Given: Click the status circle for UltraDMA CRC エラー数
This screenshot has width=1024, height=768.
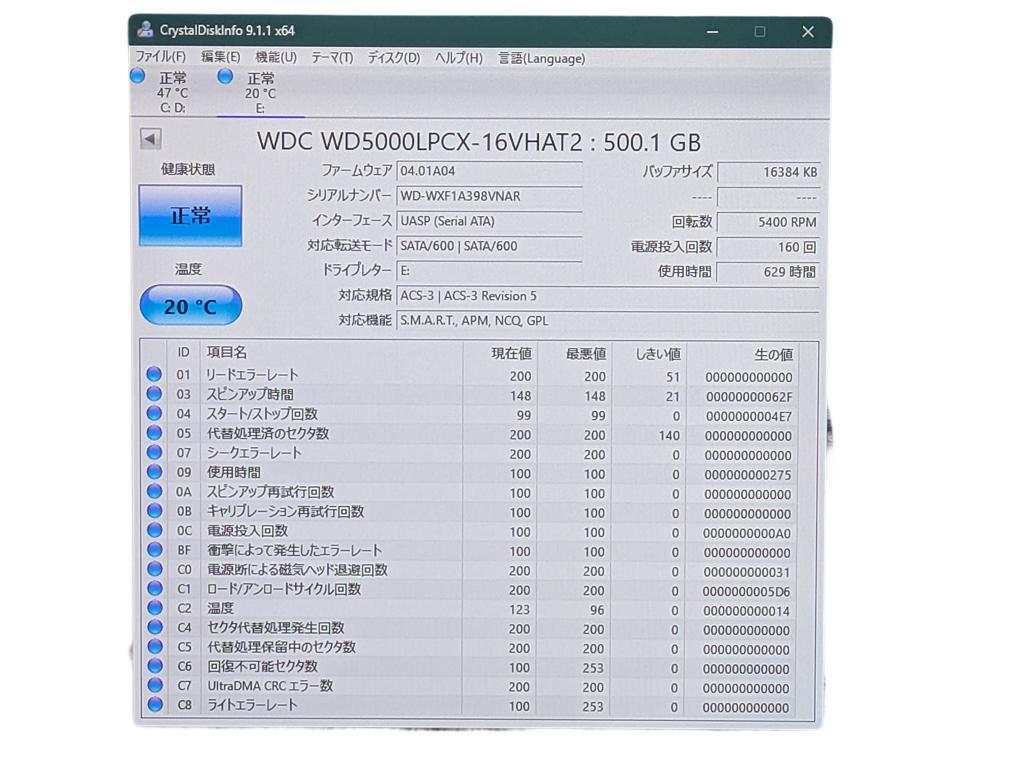Looking at the screenshot, I should [155, 685].
